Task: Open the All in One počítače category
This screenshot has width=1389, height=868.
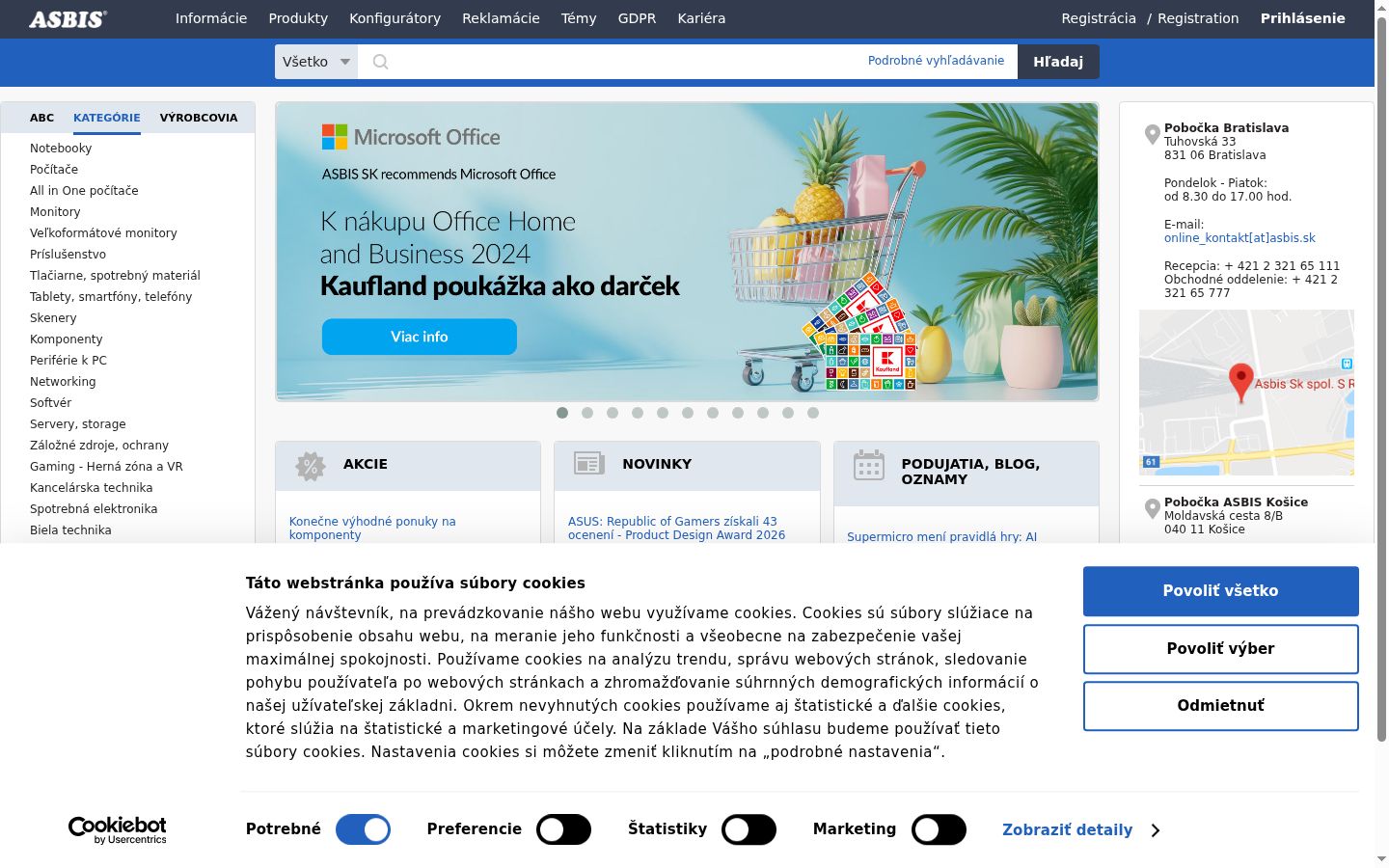Action: pyautogui.click(x=84, y=191)
